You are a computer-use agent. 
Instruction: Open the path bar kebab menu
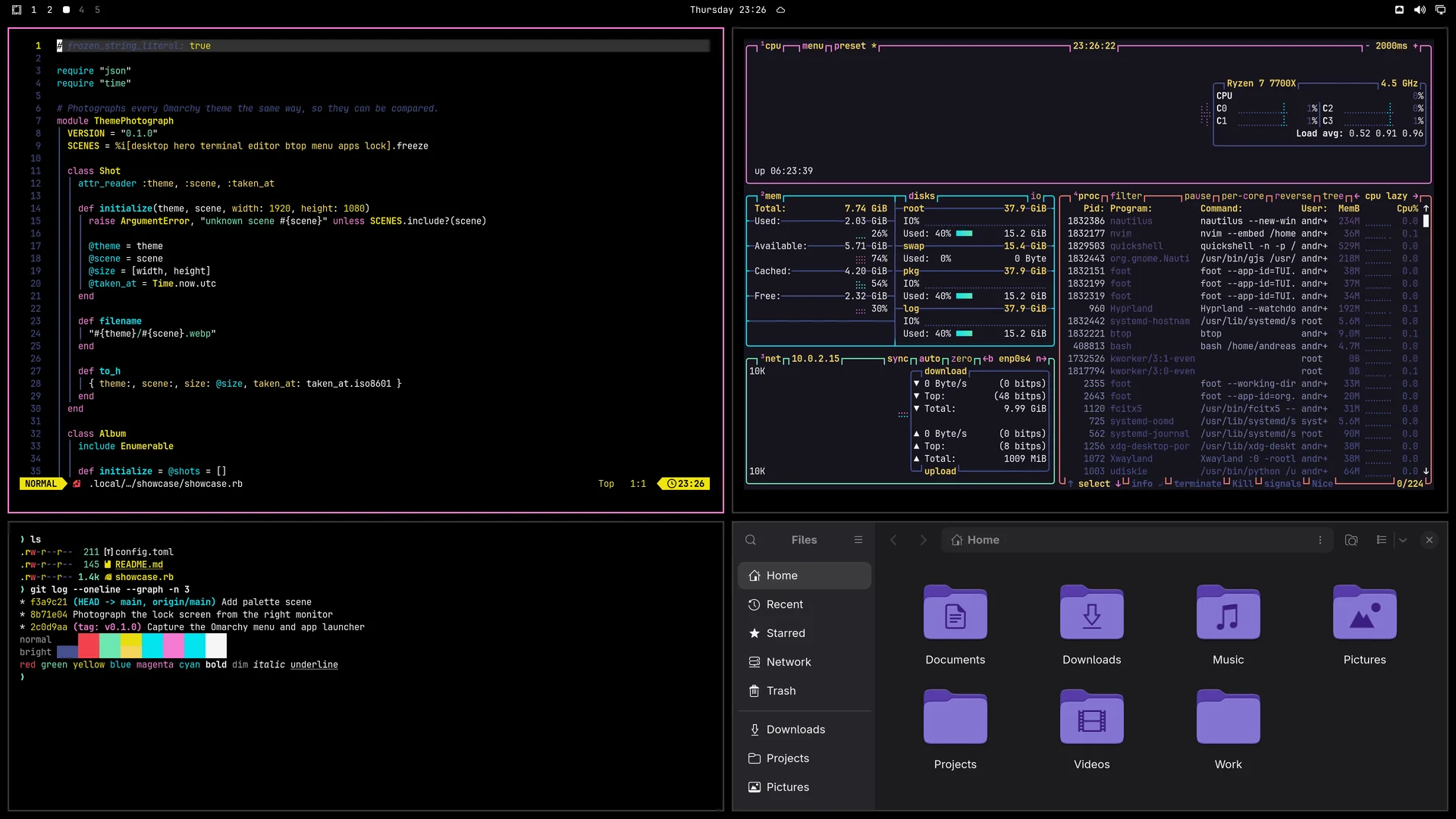click(x=1320, y=540)
